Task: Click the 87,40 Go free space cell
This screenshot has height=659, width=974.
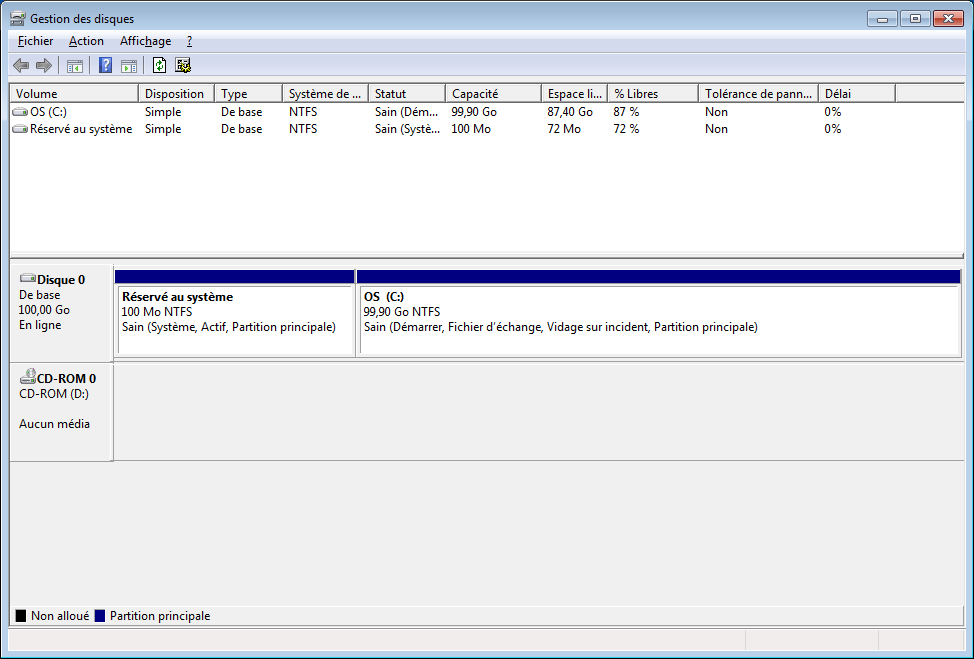Action: 570,112
